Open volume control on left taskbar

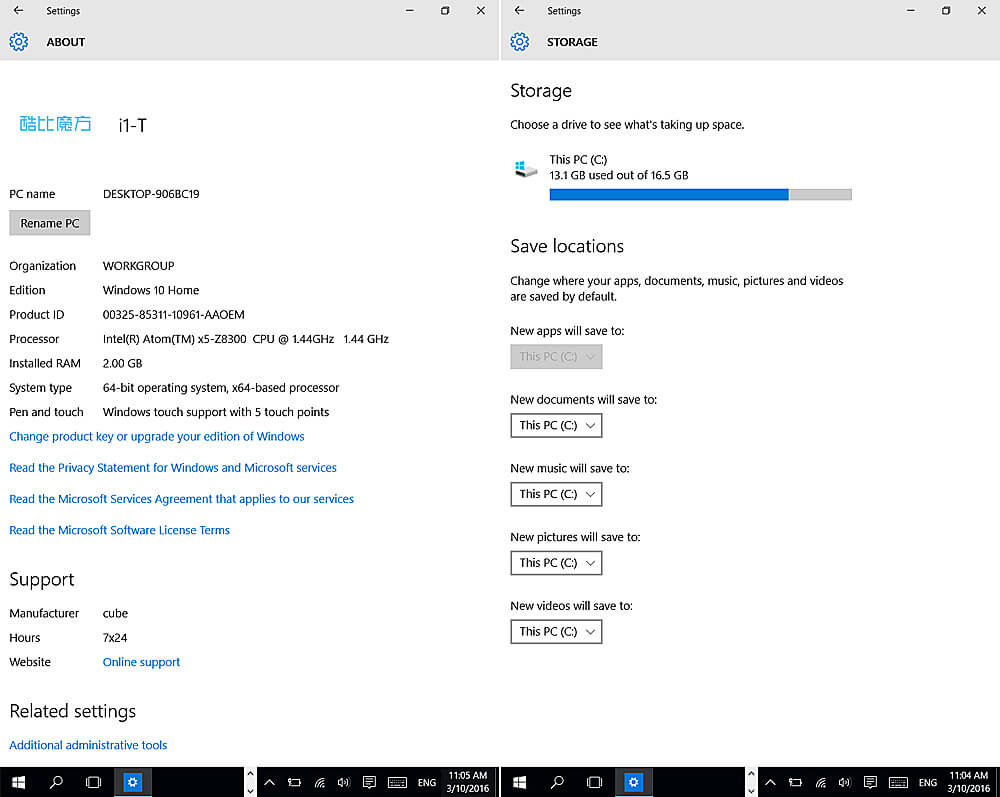[x=344, y=782]
